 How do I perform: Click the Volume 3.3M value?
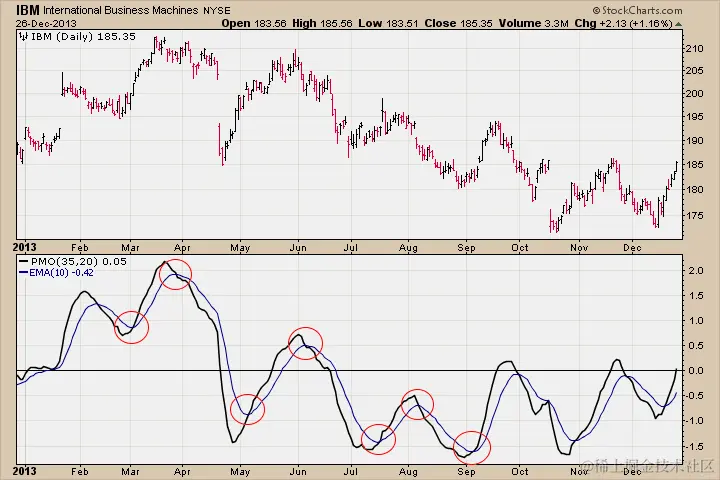534,23
